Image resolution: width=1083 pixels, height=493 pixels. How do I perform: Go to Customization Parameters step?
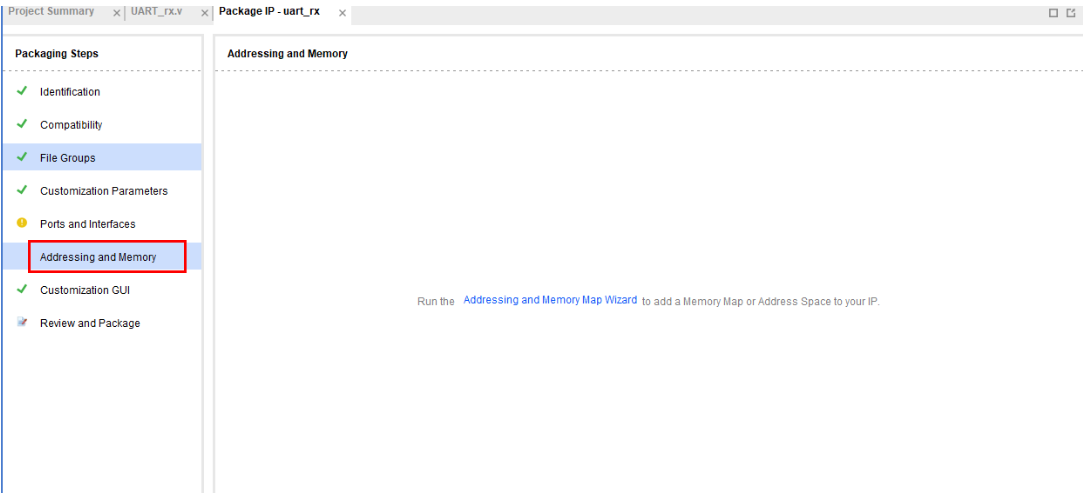point(104,191)
